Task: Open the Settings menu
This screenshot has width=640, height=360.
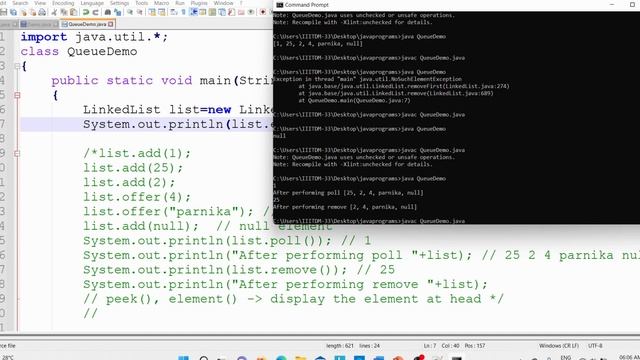Action: (120, 3)
